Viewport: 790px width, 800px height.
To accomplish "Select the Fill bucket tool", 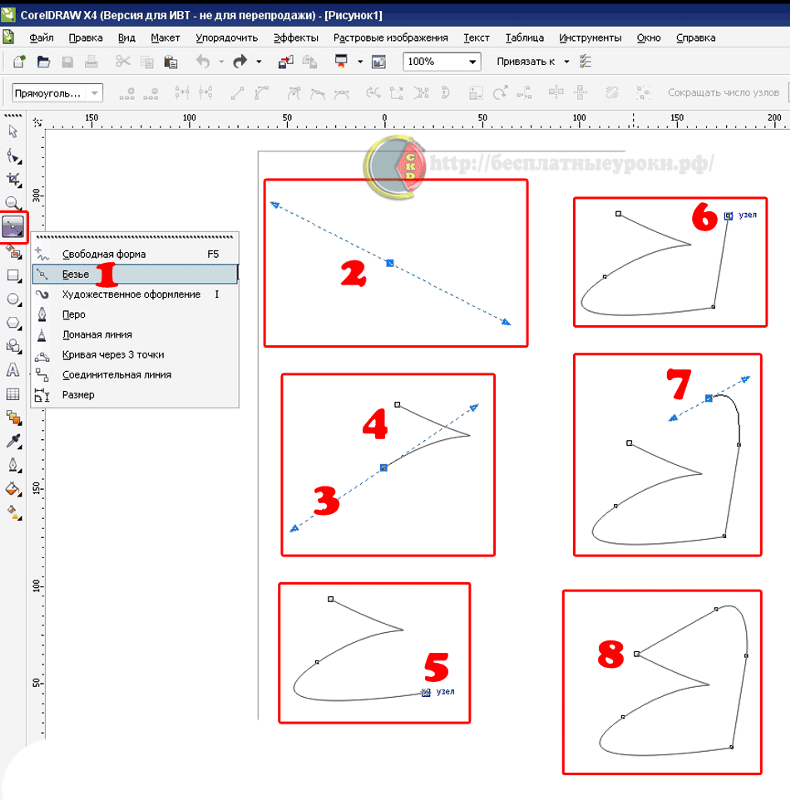I will pos(13,488).
